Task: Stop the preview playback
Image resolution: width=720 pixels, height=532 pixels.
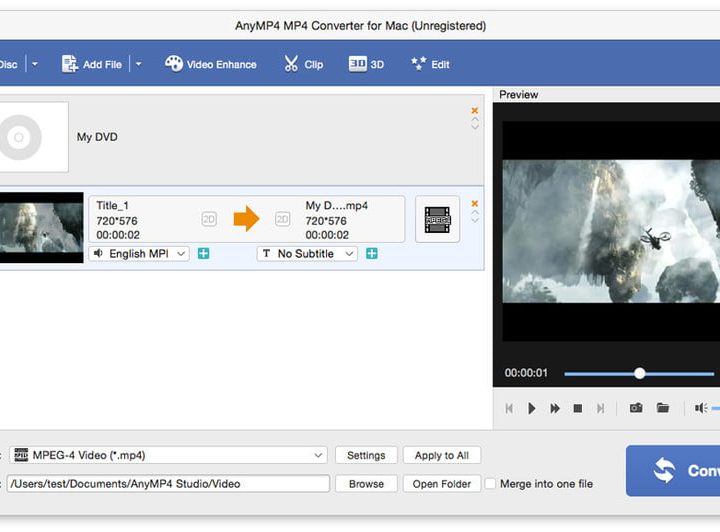Action: click(x=578, y=408)
